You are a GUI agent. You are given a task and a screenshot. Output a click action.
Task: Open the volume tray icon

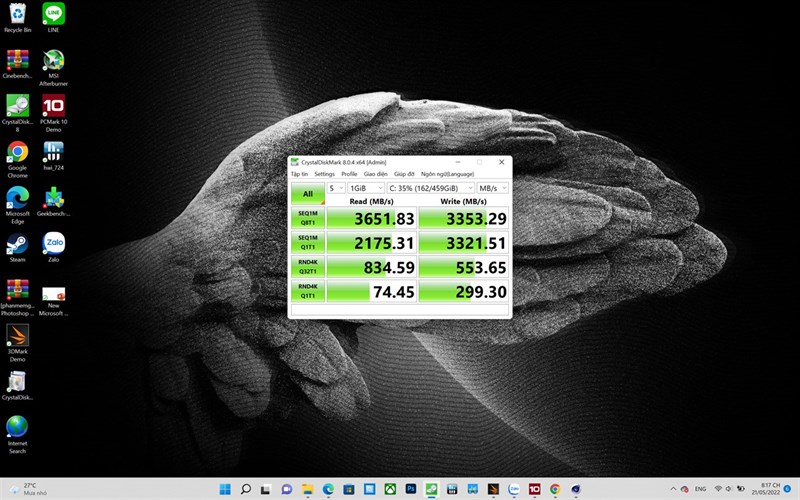pyautogui.click(x=728, y=489)
